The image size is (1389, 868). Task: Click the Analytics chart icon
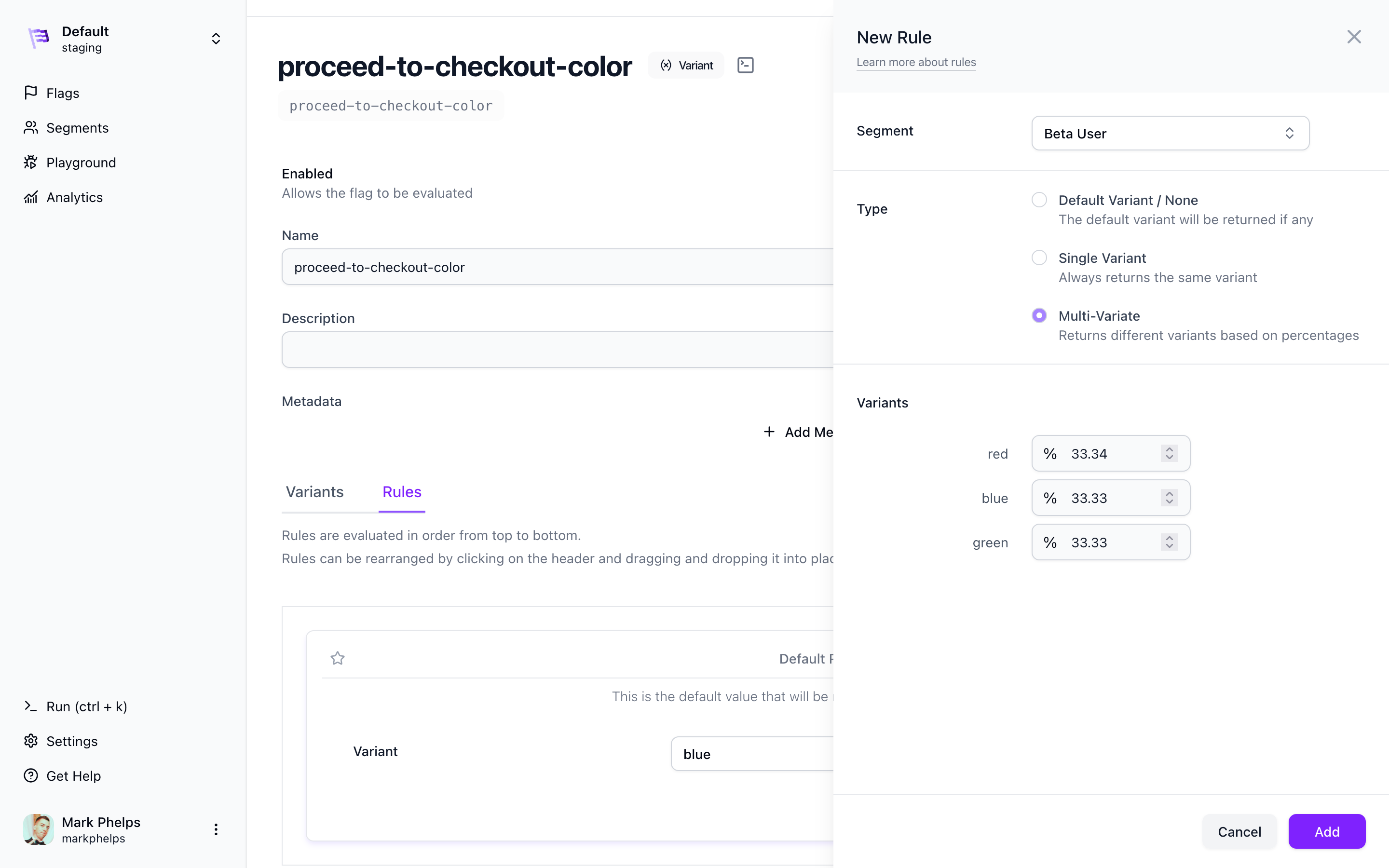(x=30, y=197)
